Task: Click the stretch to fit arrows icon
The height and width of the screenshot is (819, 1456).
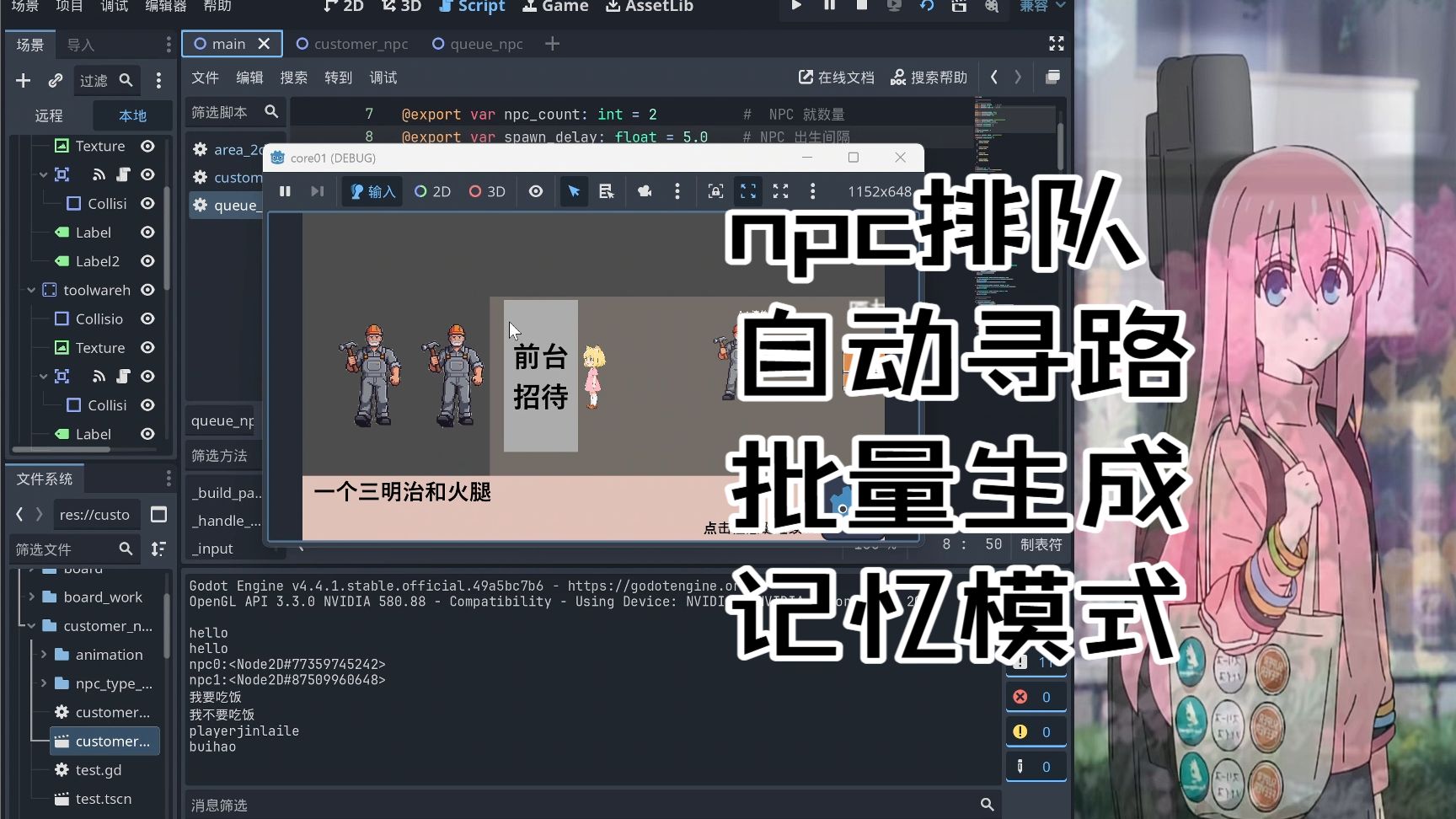Action: [780, 191]
